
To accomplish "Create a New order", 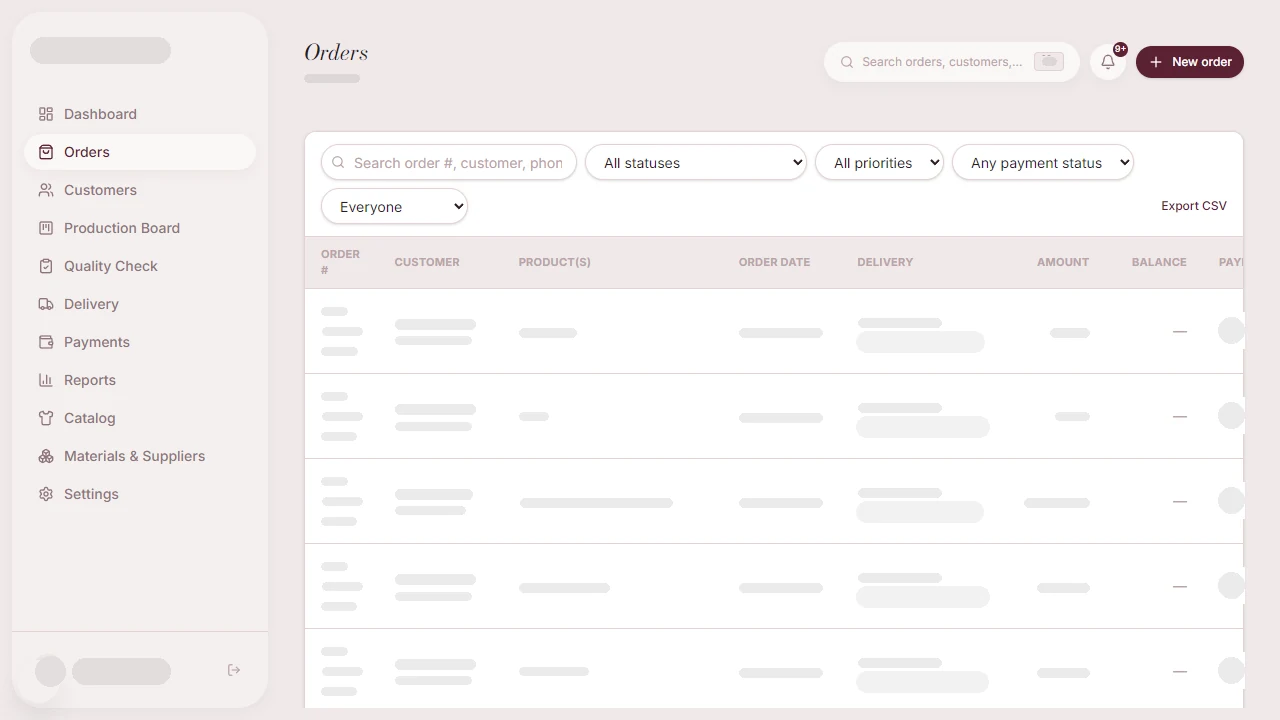I will tap(1190, 62).
